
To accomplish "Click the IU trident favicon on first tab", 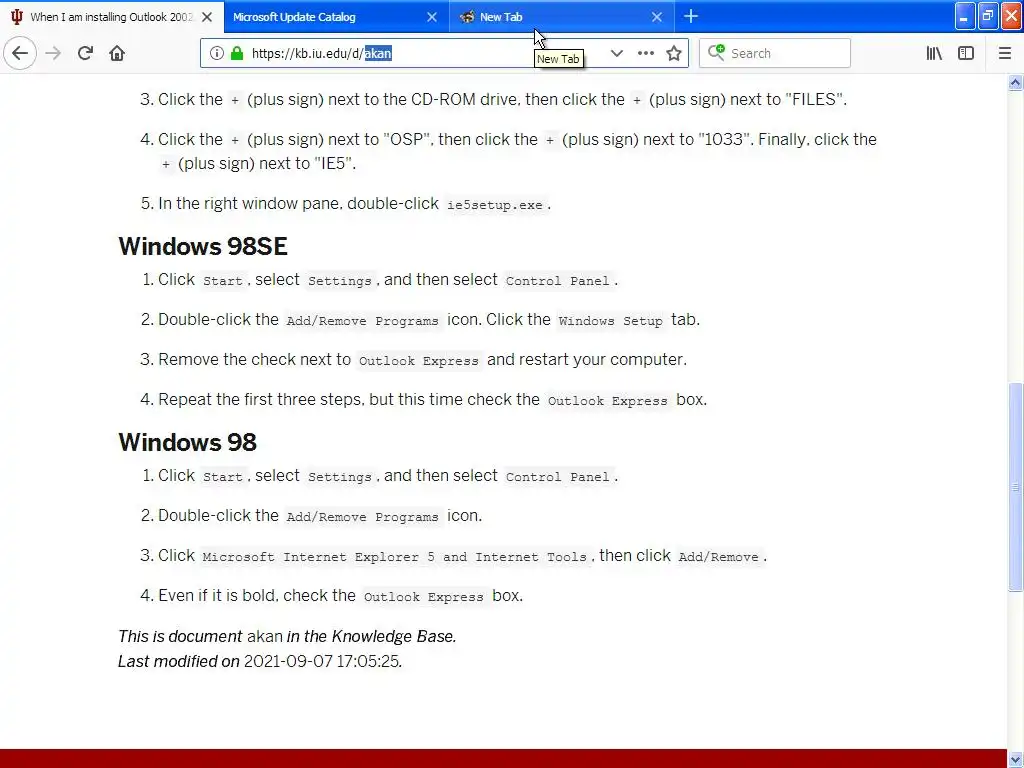I will pyautogui.click(x=17, y=17).
